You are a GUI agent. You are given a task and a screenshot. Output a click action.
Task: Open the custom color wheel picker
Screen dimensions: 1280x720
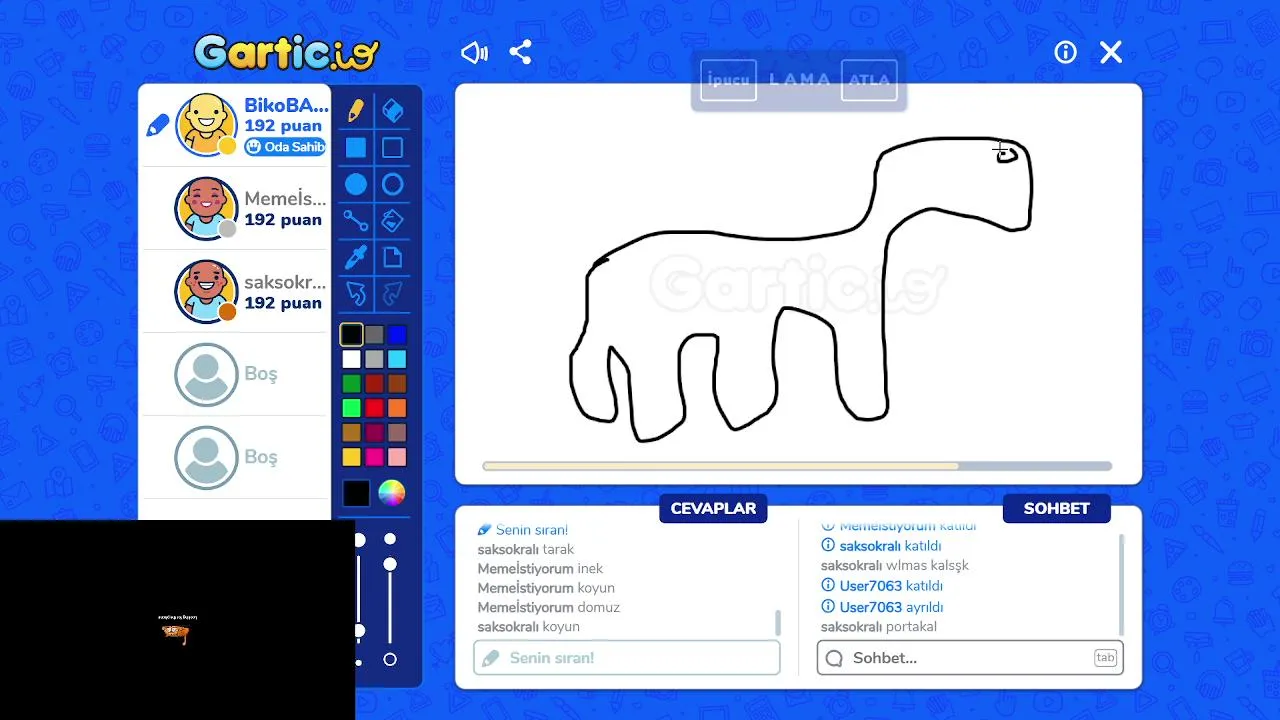392,493
